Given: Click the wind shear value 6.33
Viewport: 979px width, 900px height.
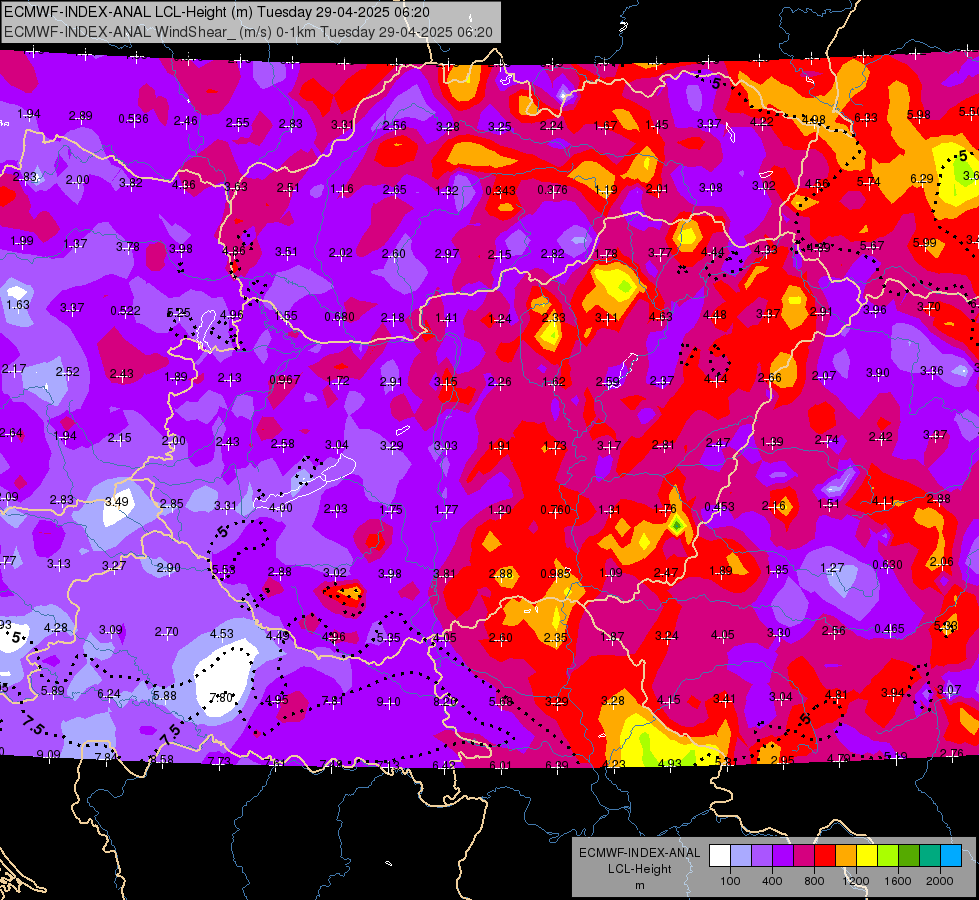Looking at the screenshot, I should pos(866,117).
